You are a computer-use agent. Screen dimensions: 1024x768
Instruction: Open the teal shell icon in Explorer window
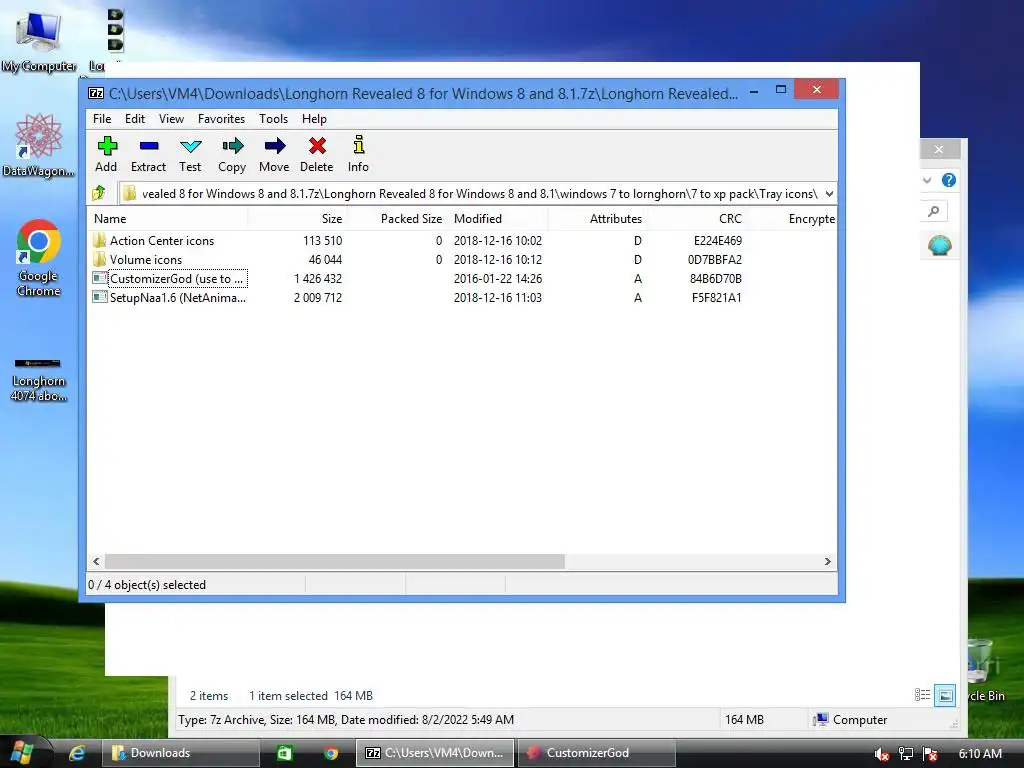pos(939,246)
